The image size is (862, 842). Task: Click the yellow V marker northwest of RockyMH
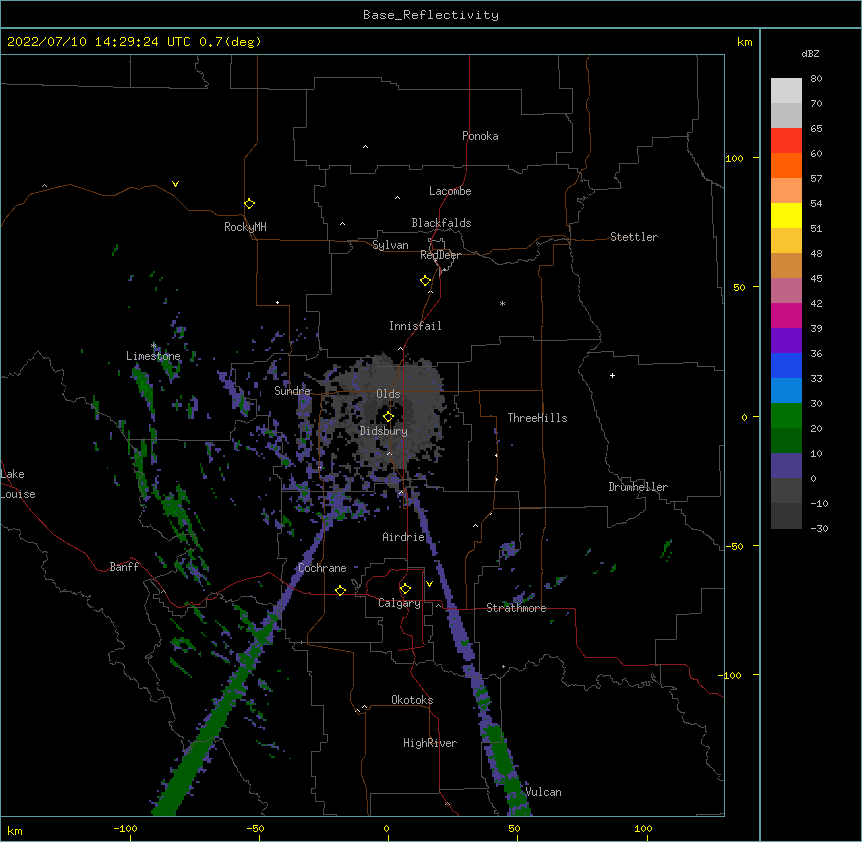pos(175,184)
